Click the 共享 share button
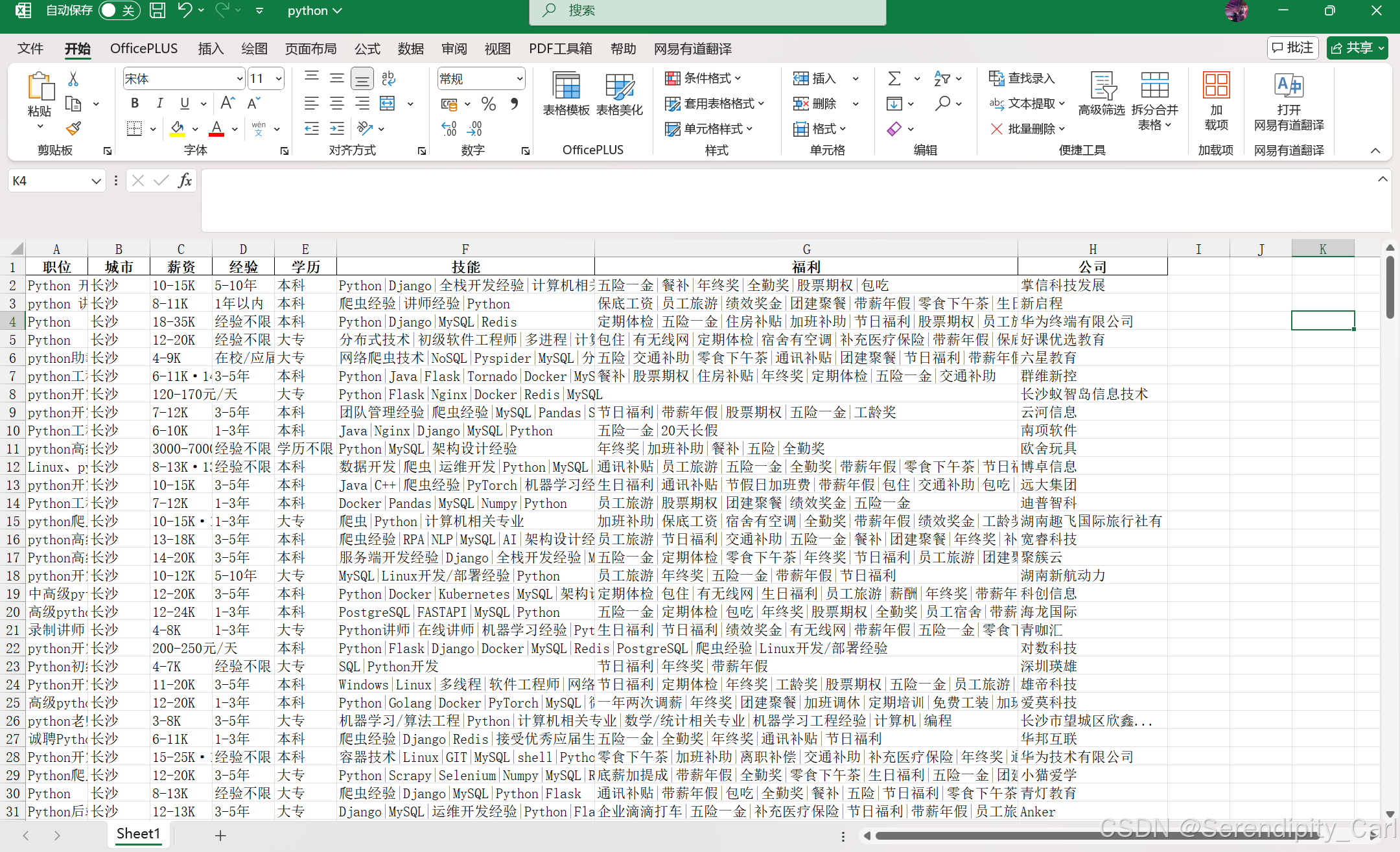The height and width of the screenshot is (852, 1400). pyautogui.click(x=1356, y=48)
